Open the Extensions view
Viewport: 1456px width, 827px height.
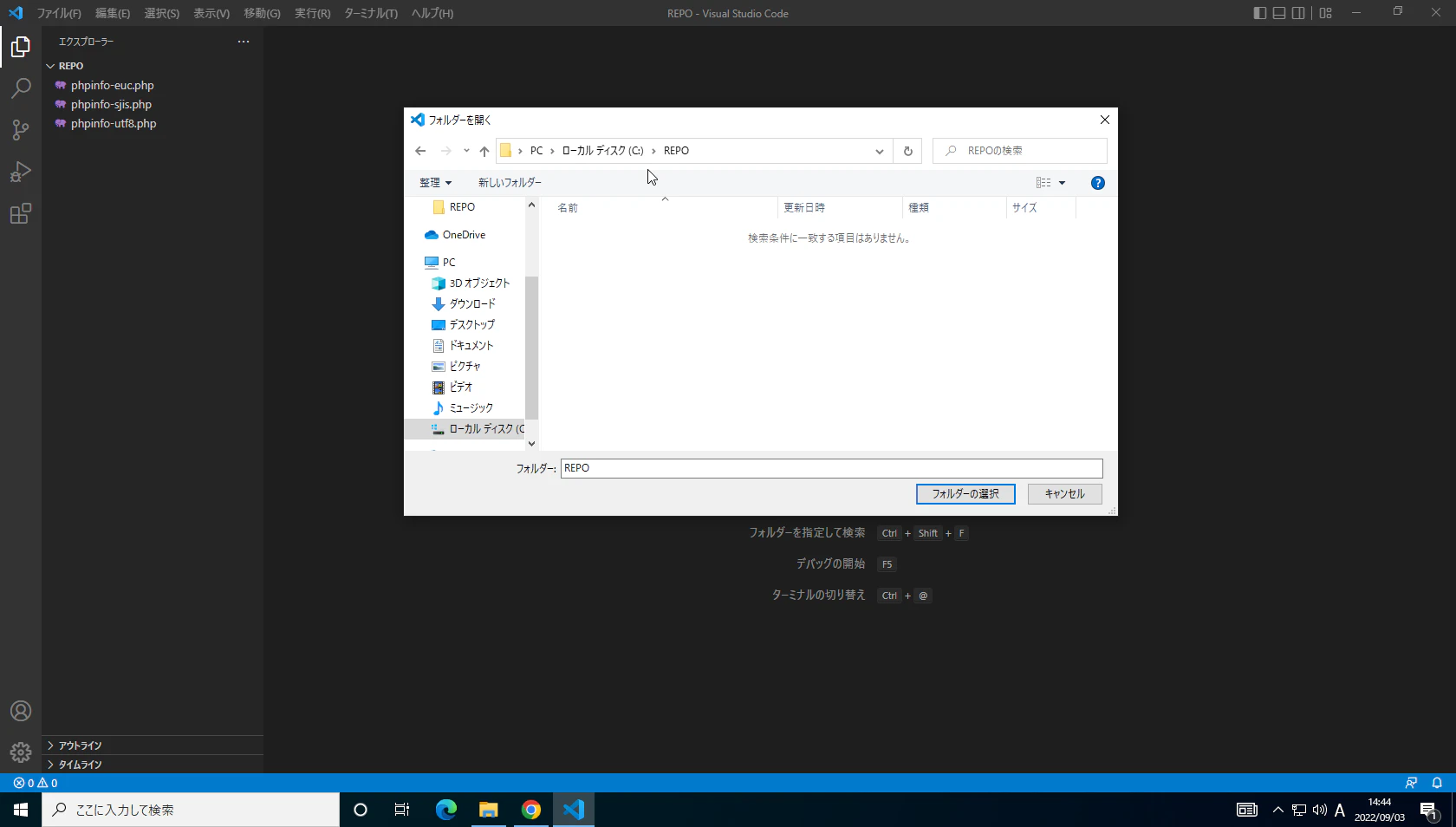[21, 213]
